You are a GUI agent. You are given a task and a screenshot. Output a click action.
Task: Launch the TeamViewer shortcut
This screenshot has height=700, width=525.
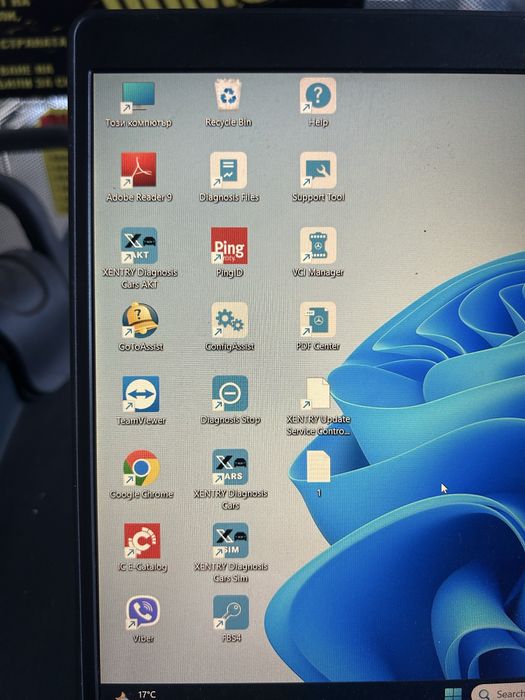tap(141, 394)
